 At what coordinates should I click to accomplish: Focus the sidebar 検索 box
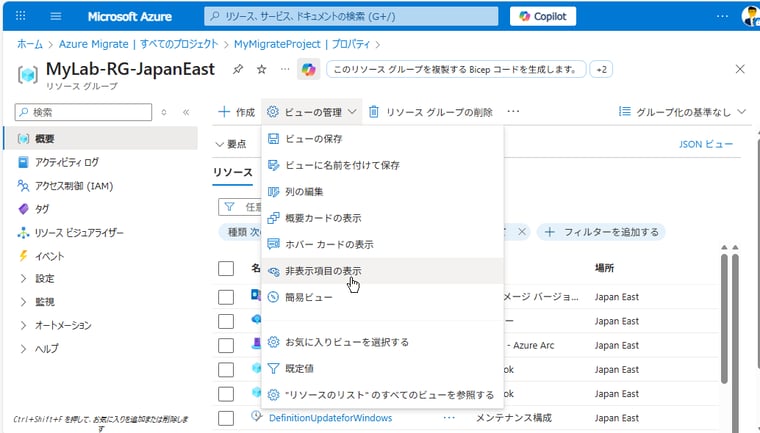coord(83,112)
